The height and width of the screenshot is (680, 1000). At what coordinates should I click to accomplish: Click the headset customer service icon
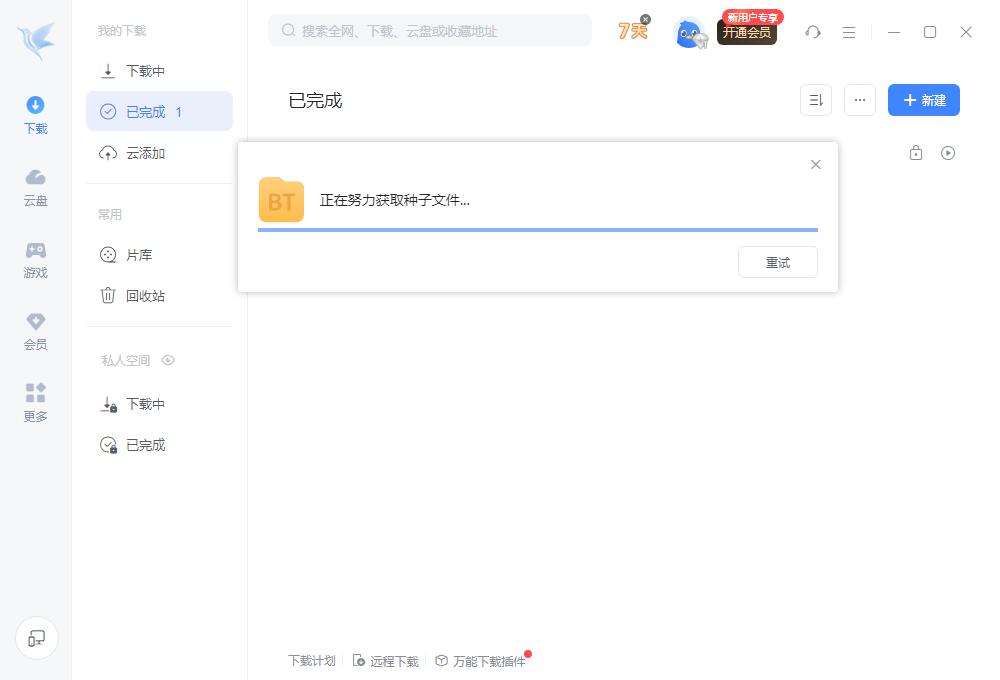pos(813,32)
